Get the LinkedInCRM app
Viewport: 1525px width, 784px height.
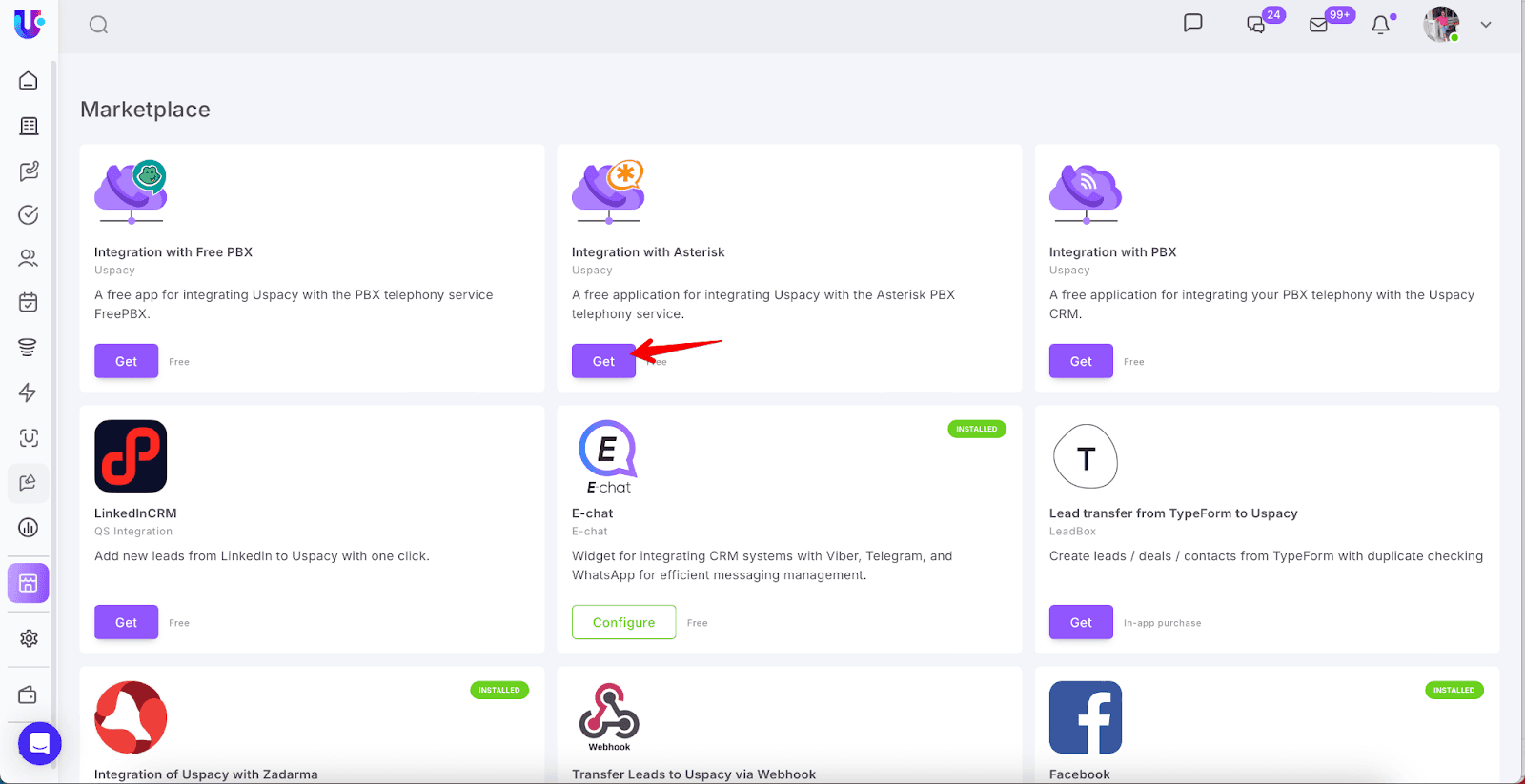pyautogui.click(x=126, y=622)
